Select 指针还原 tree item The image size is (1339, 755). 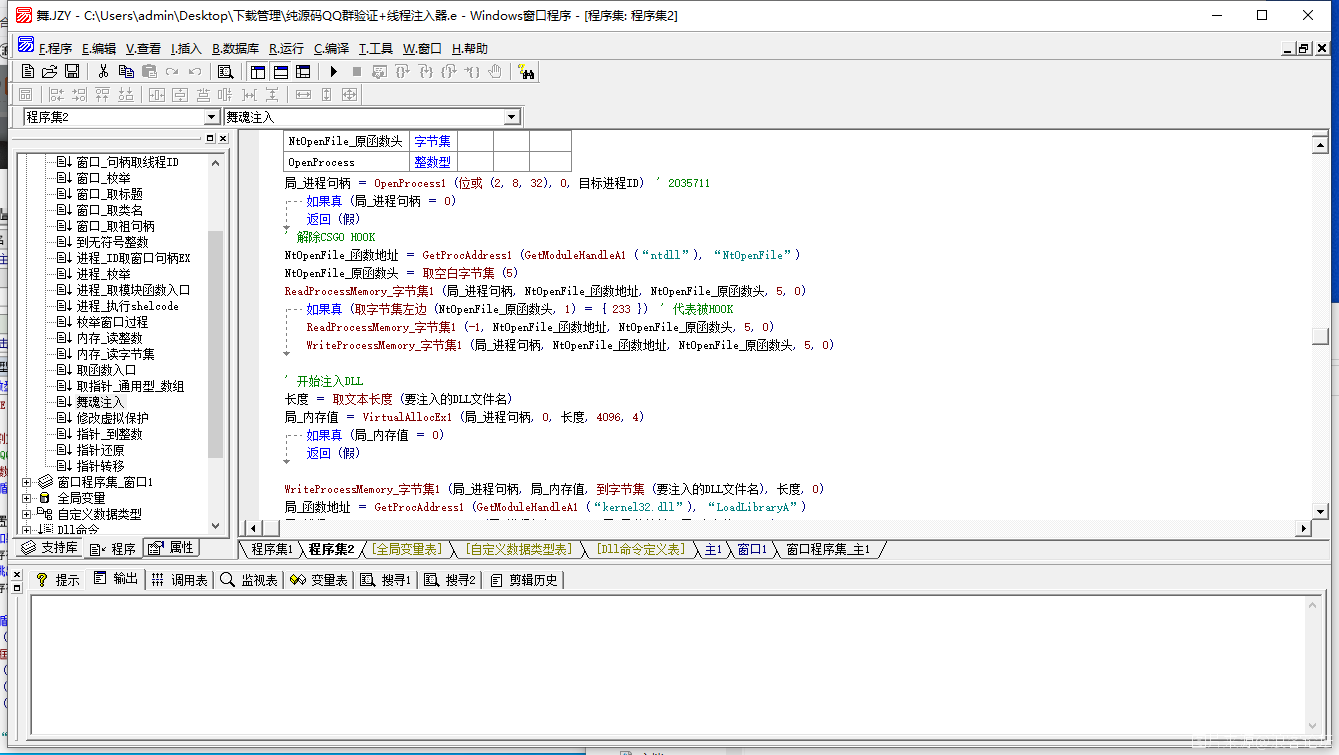pos(100,450)
